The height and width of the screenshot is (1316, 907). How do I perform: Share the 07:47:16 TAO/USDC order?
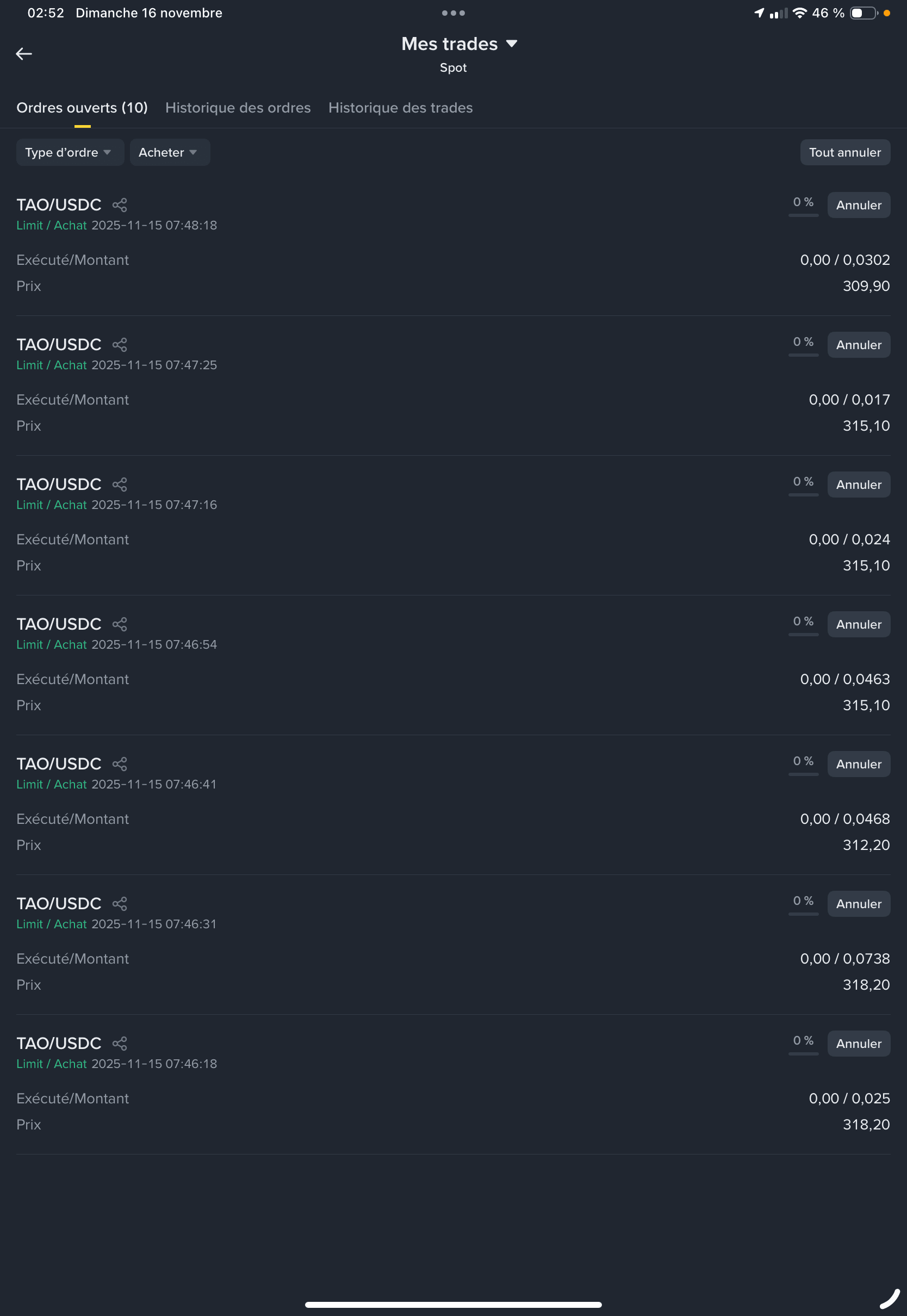point(119,485)
